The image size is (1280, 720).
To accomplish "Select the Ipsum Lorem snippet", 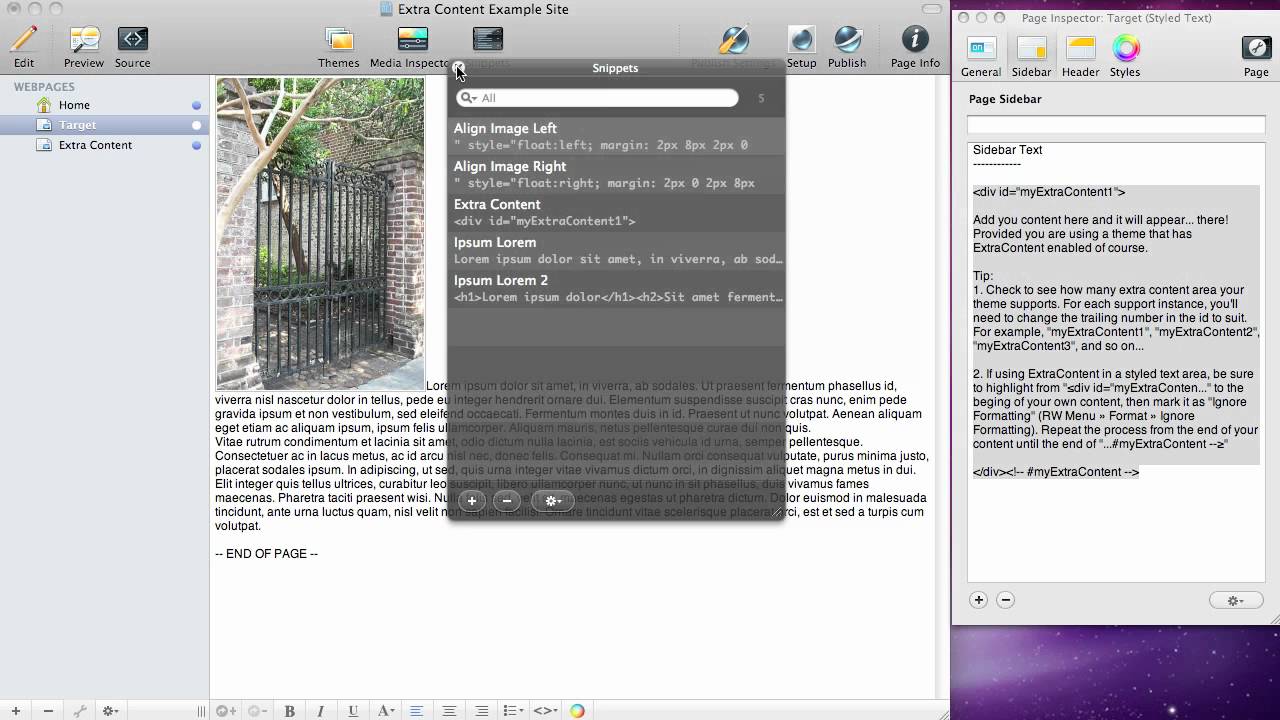I will (x=616, y=250).
